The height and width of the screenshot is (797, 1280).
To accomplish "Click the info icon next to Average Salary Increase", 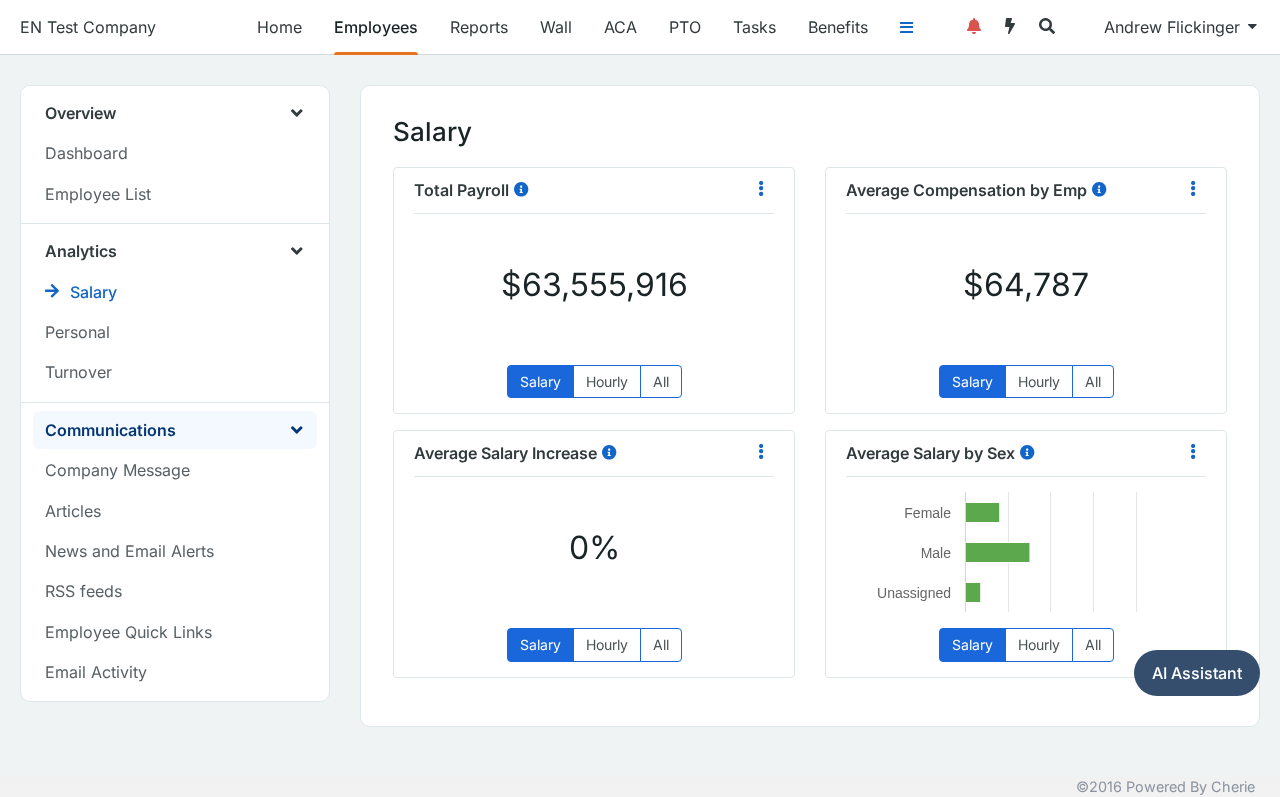I will pos(609,452).
